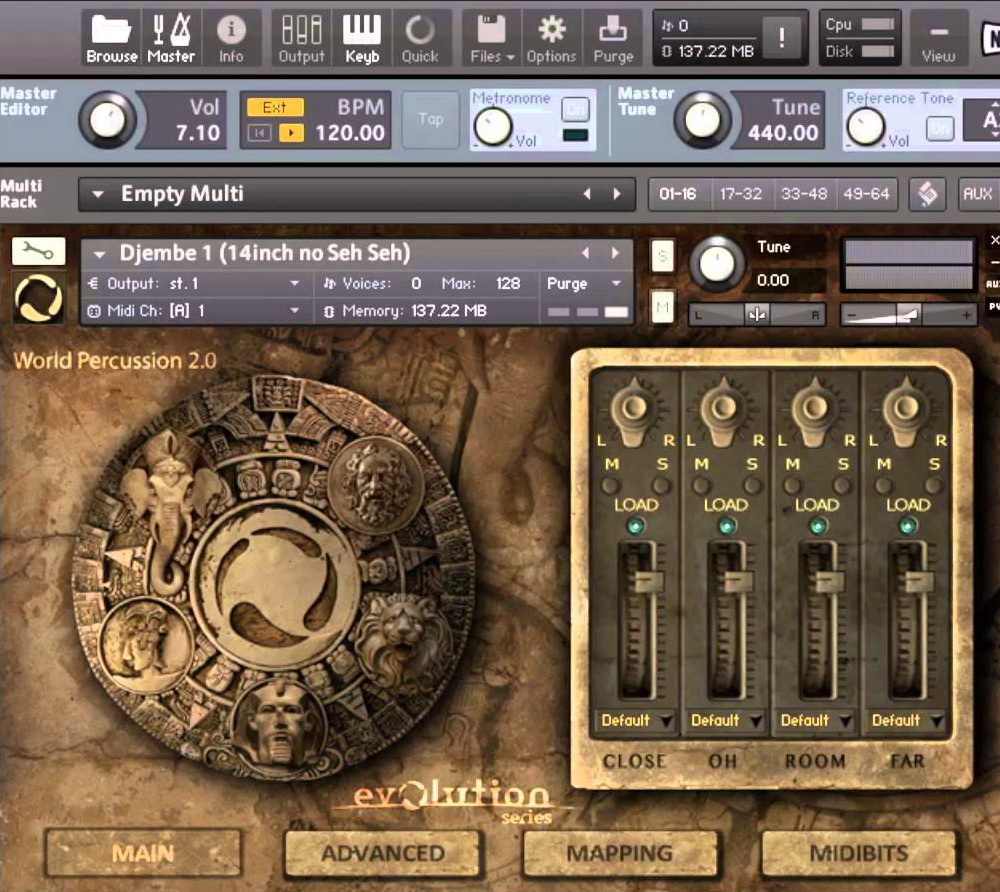Switch to the ADVANCED page

coord(382,852)
